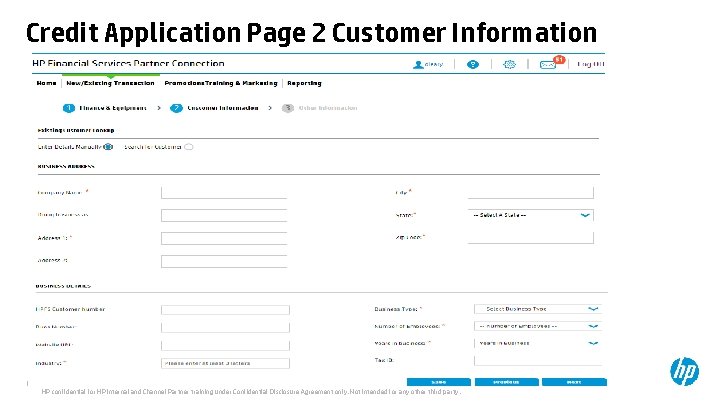Focus the Website URL input field

coord(225,345)
